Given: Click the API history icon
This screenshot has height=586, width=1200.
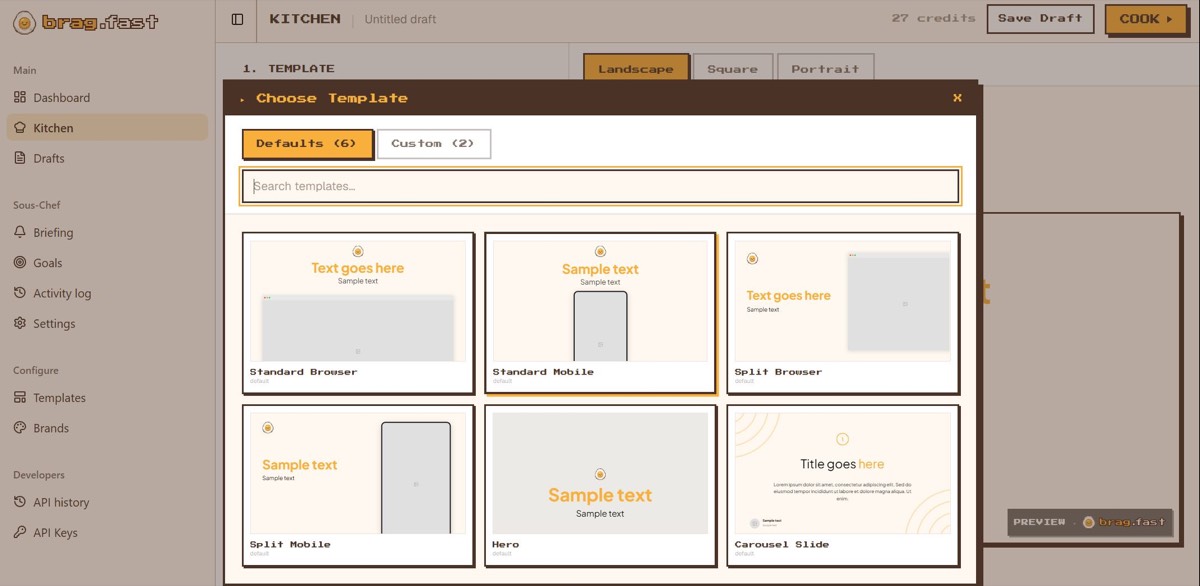Looking at the screenshot, I should [x=21, y=502].
